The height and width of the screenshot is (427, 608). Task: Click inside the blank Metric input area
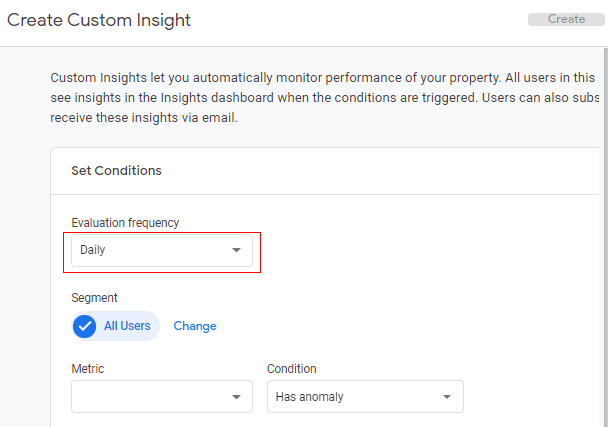tap(140, 397)
